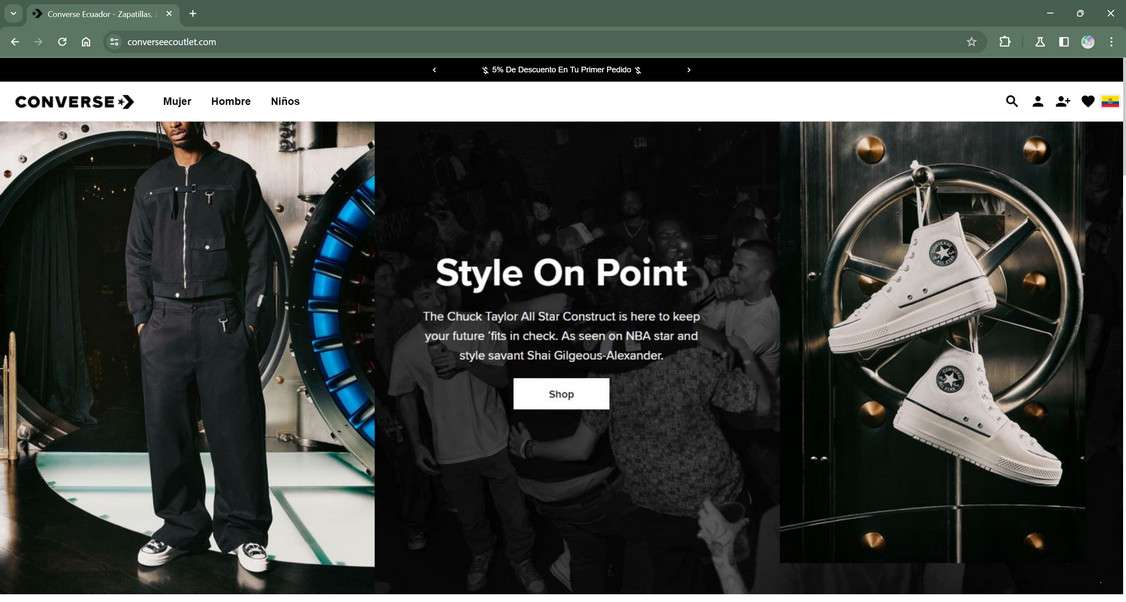The width and height of the screenshot is (1126, 602).
Task: Click the page vertical scrollbar
Action: click(x=1123, y=327)
